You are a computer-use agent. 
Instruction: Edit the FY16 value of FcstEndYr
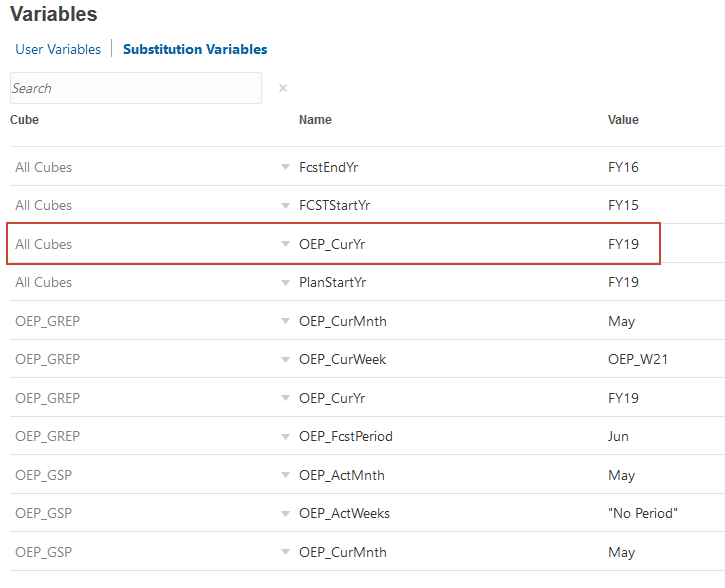pyautogui.click(x=623, y=167)
